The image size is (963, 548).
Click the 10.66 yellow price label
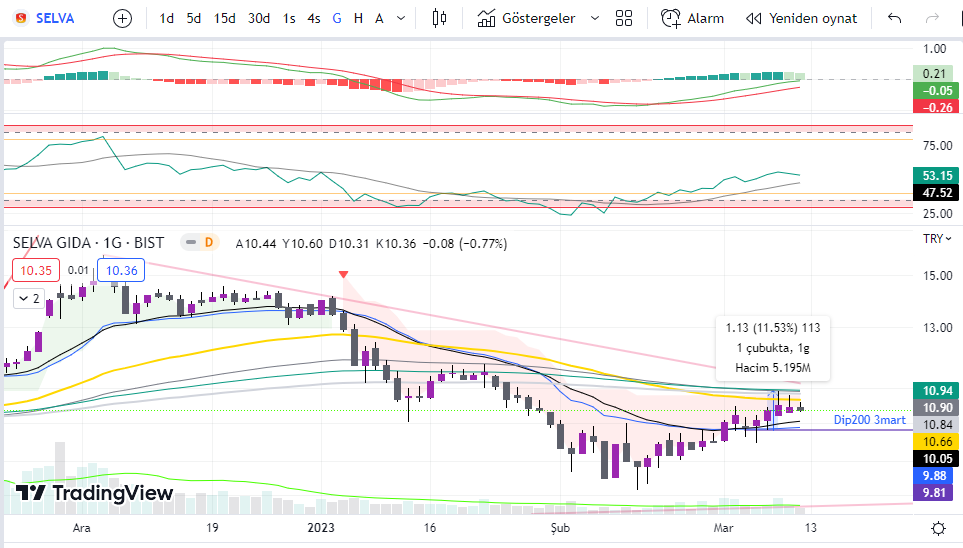point(937,442)
